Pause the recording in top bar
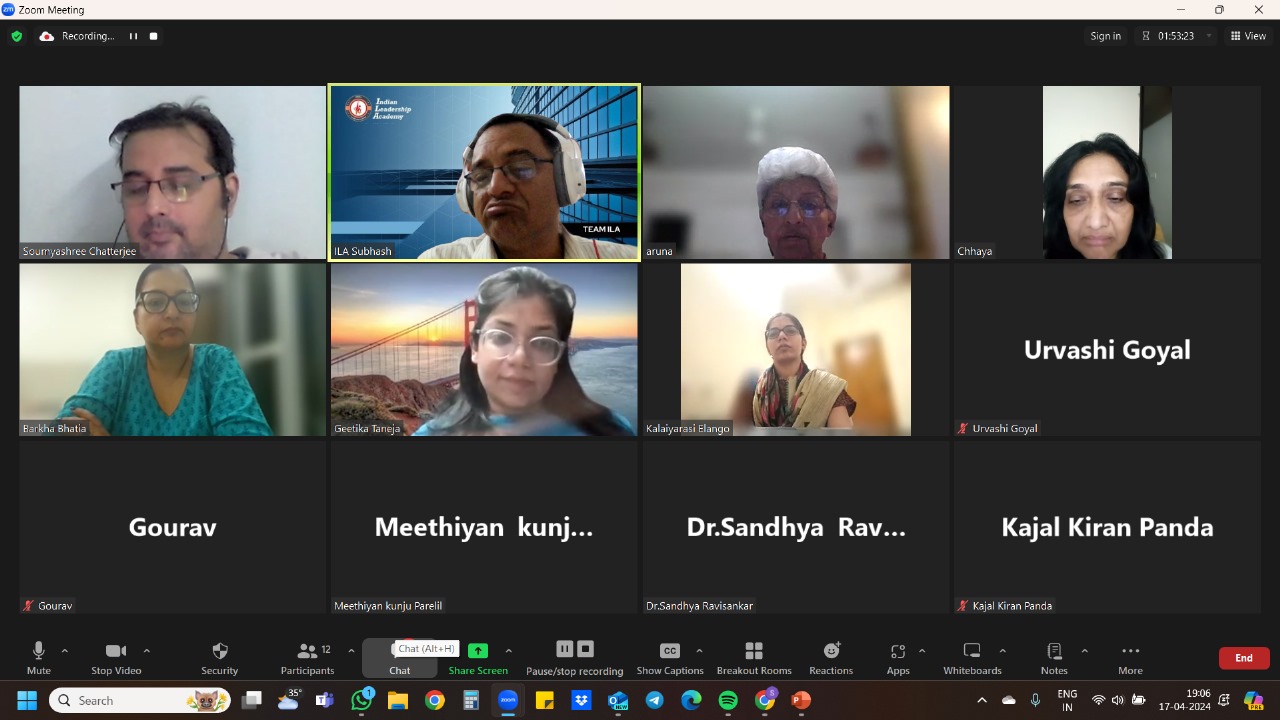1280x720 pixels. click(x=133, y=36)
